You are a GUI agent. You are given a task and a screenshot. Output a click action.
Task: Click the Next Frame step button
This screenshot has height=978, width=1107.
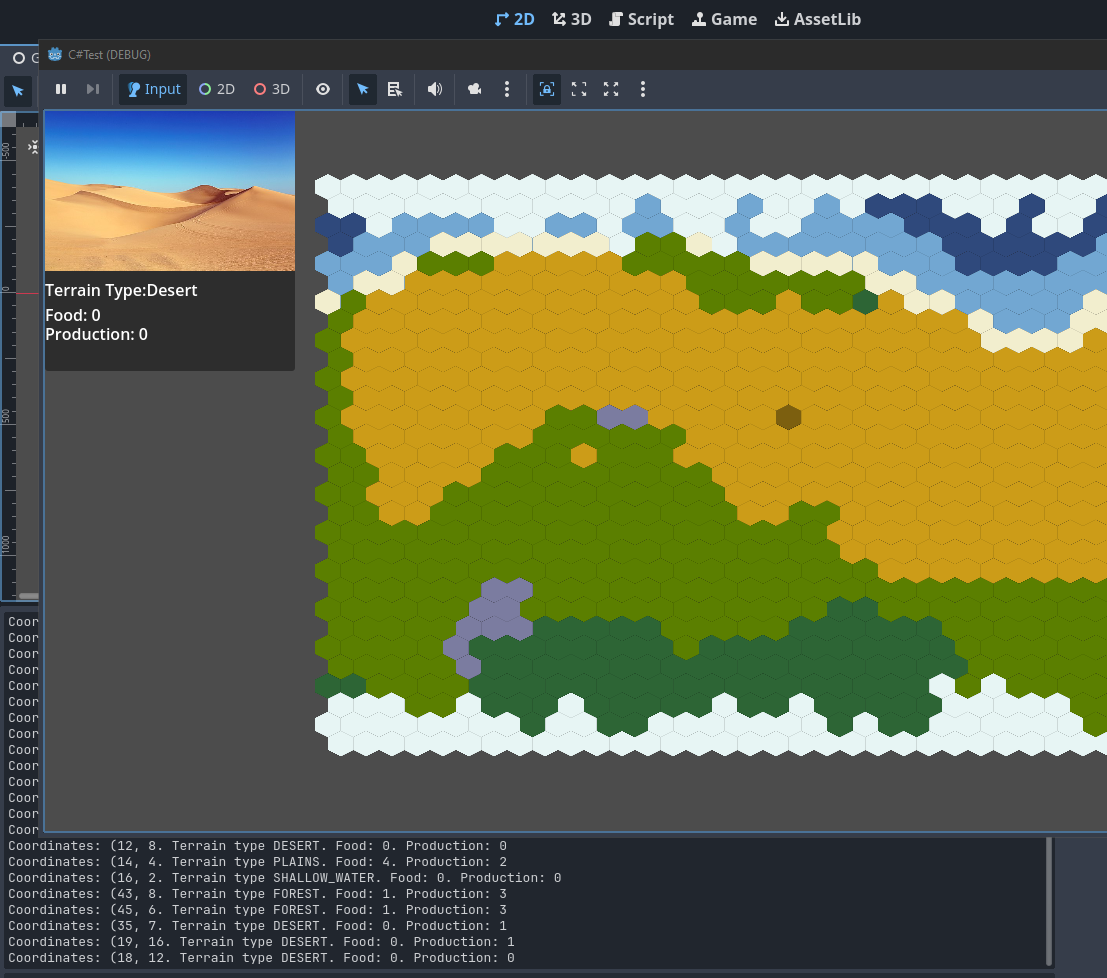coord(93,89)
